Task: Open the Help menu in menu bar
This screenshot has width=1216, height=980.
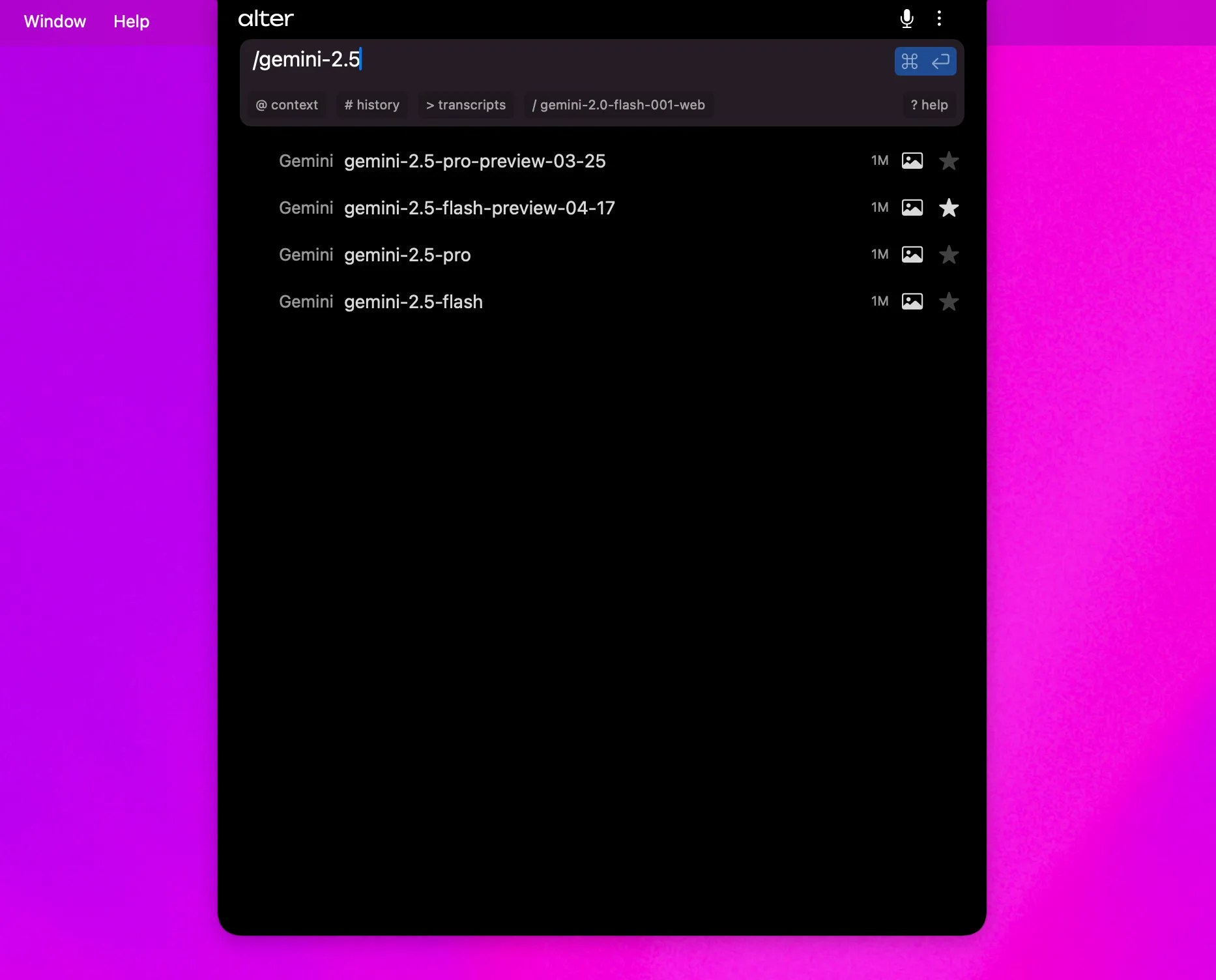Action: [x=131, y=22]
